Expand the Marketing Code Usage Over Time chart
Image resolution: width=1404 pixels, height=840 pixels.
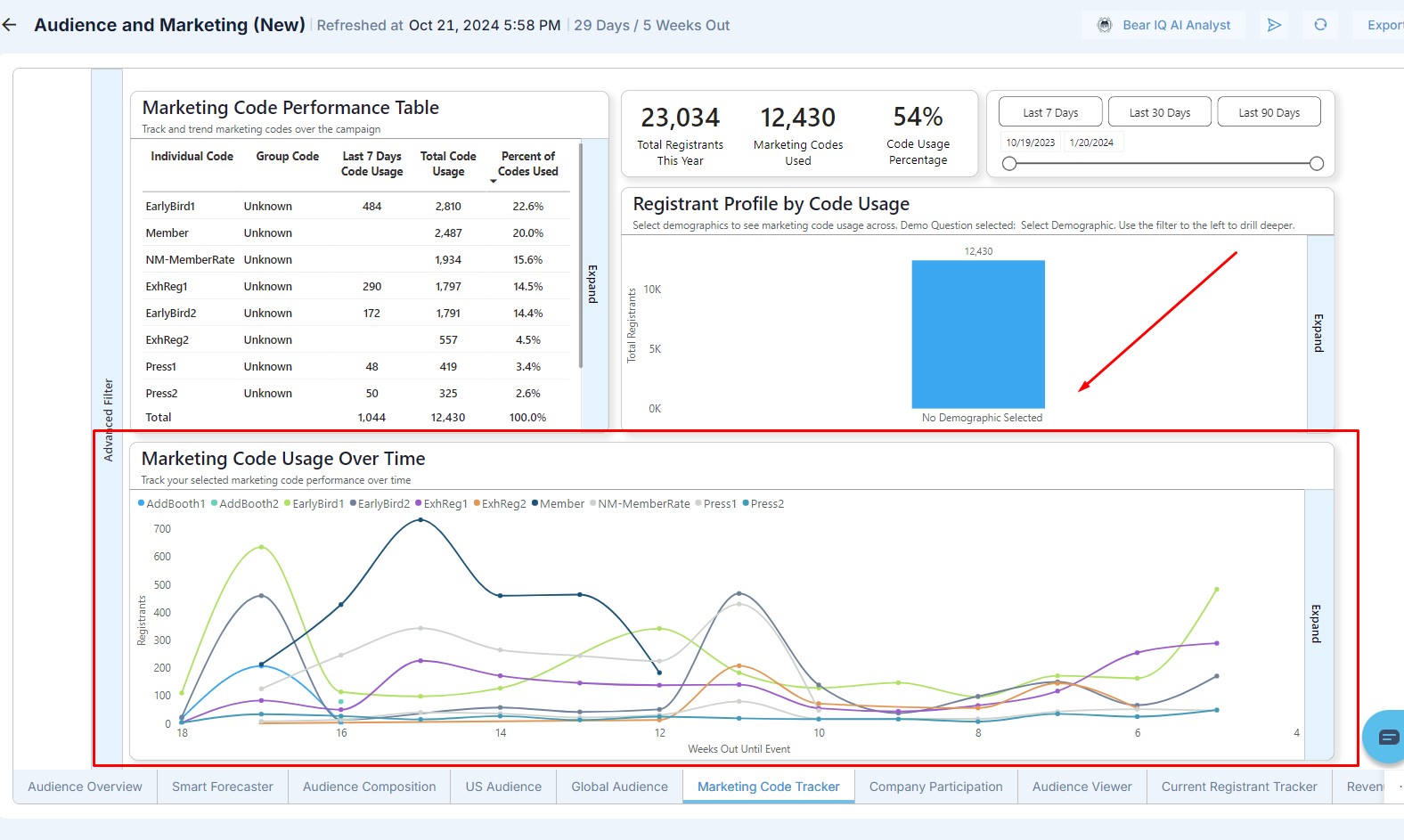1317,624
